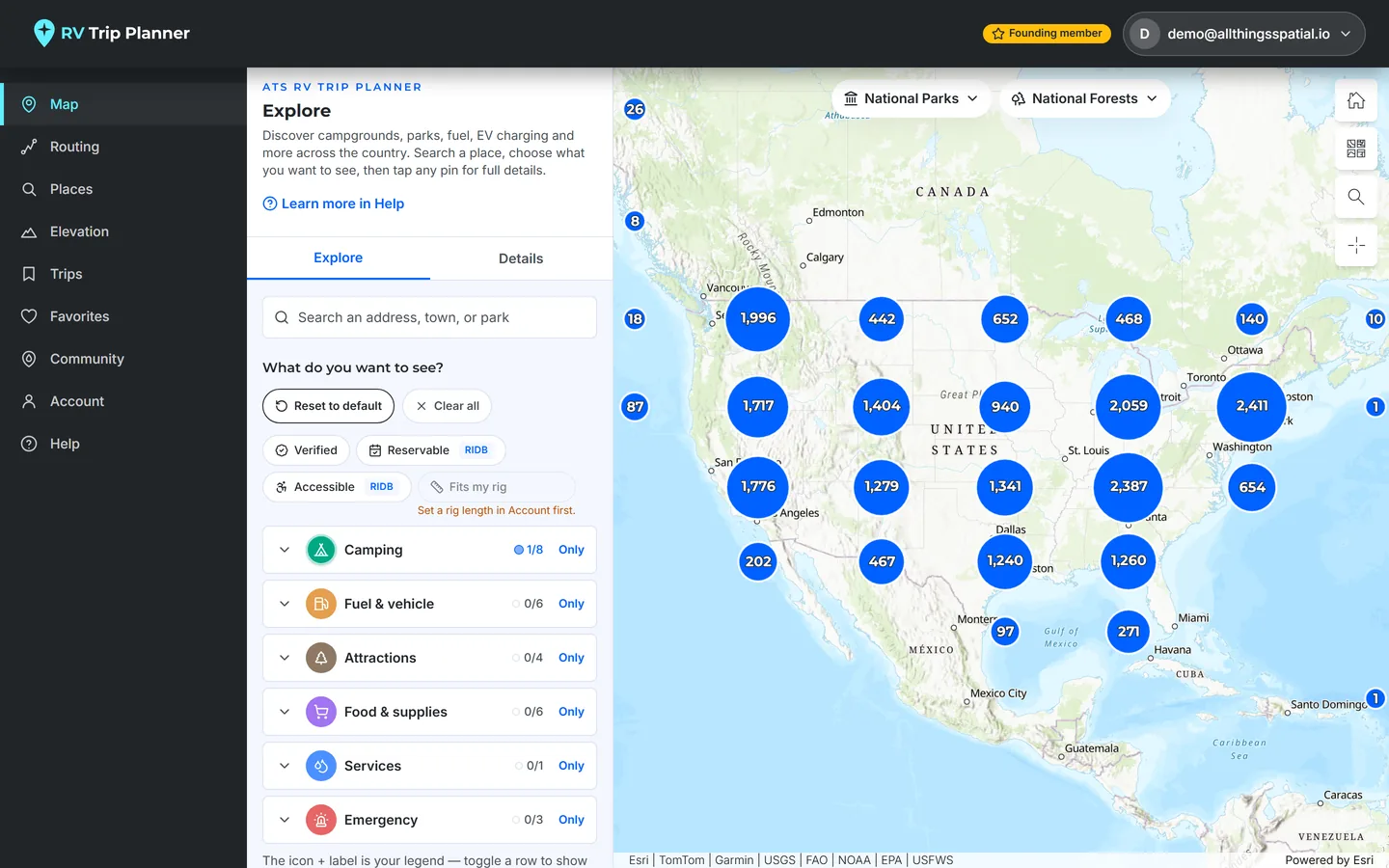Click the map crosshair locate icon
The image size is (1389, 868).
(x=1356, y=245)
